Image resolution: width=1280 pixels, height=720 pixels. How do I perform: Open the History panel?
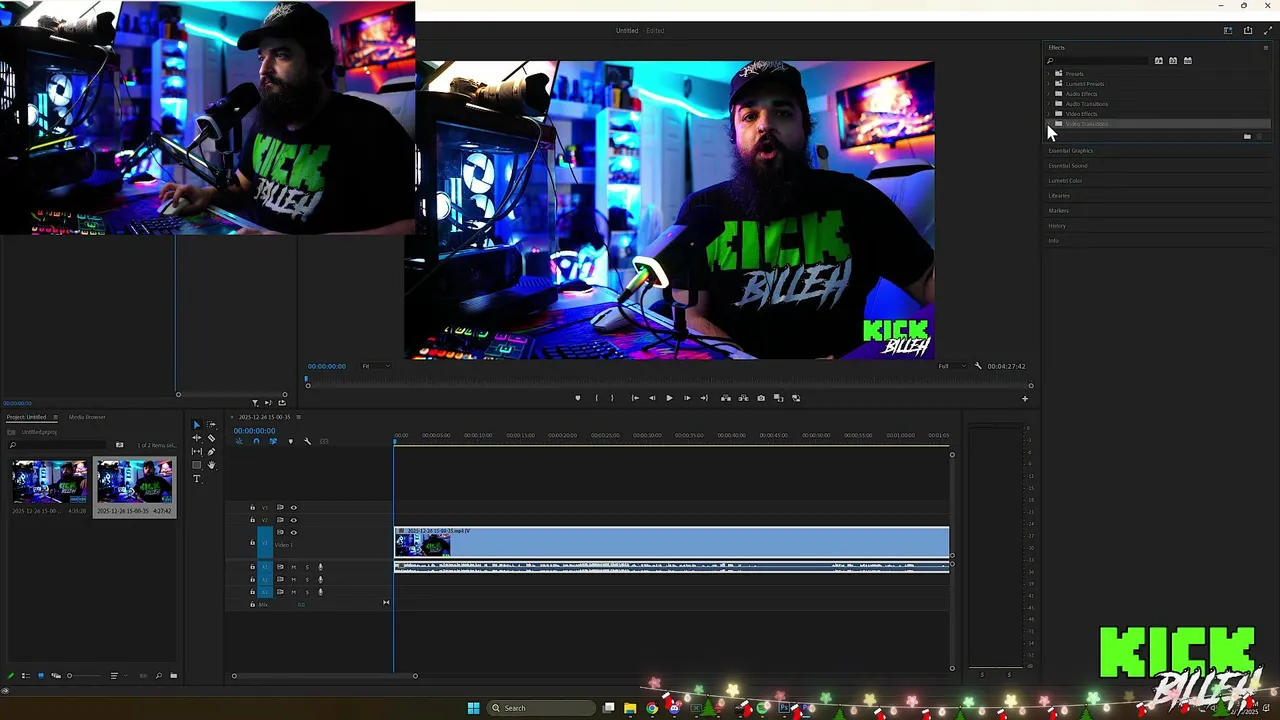pos(1057,226)
